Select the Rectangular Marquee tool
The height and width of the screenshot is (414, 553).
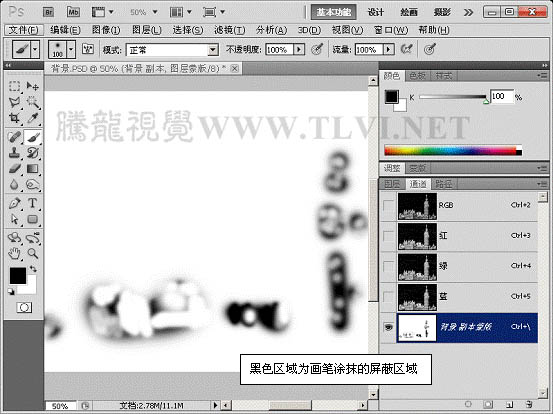pyautogui.click(x=14, y=86)
